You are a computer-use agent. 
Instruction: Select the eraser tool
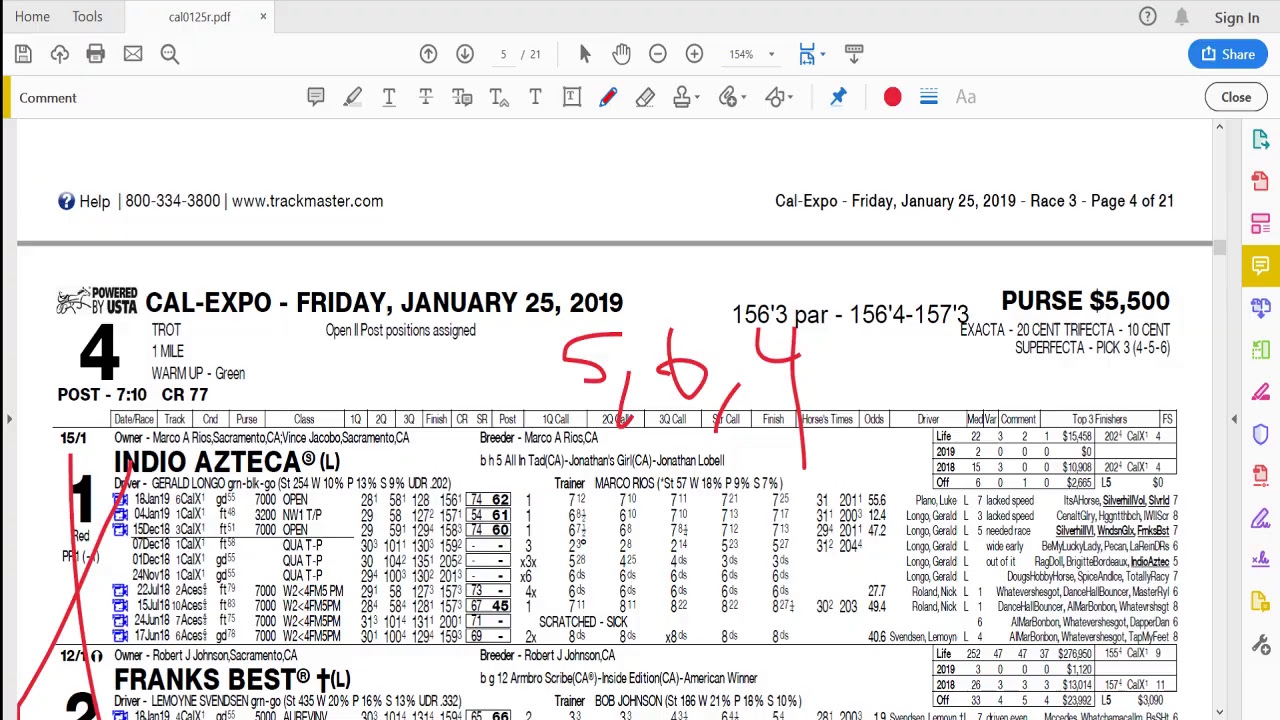[x=645, y=97]
